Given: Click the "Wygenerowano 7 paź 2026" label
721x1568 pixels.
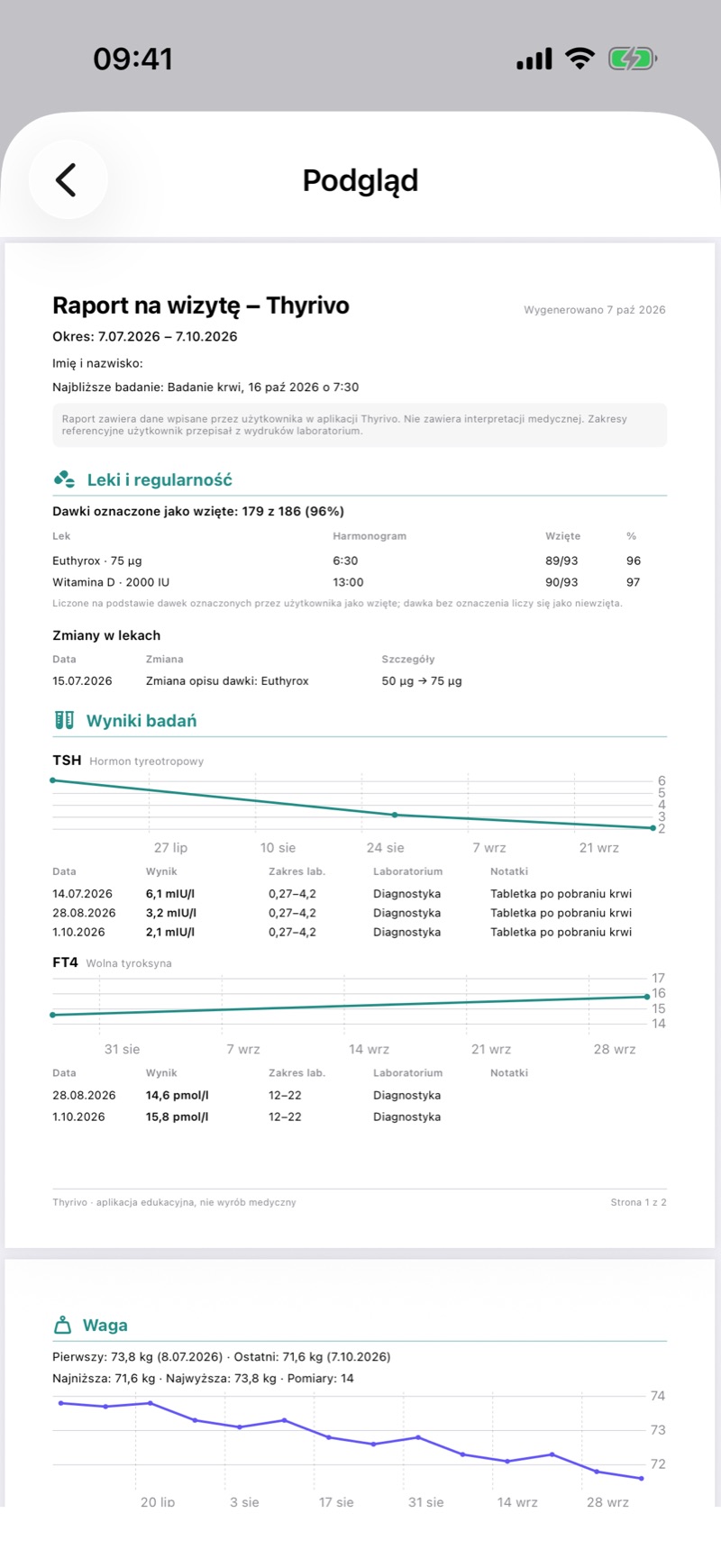Looking at the screenshot, I should point(595,310).
